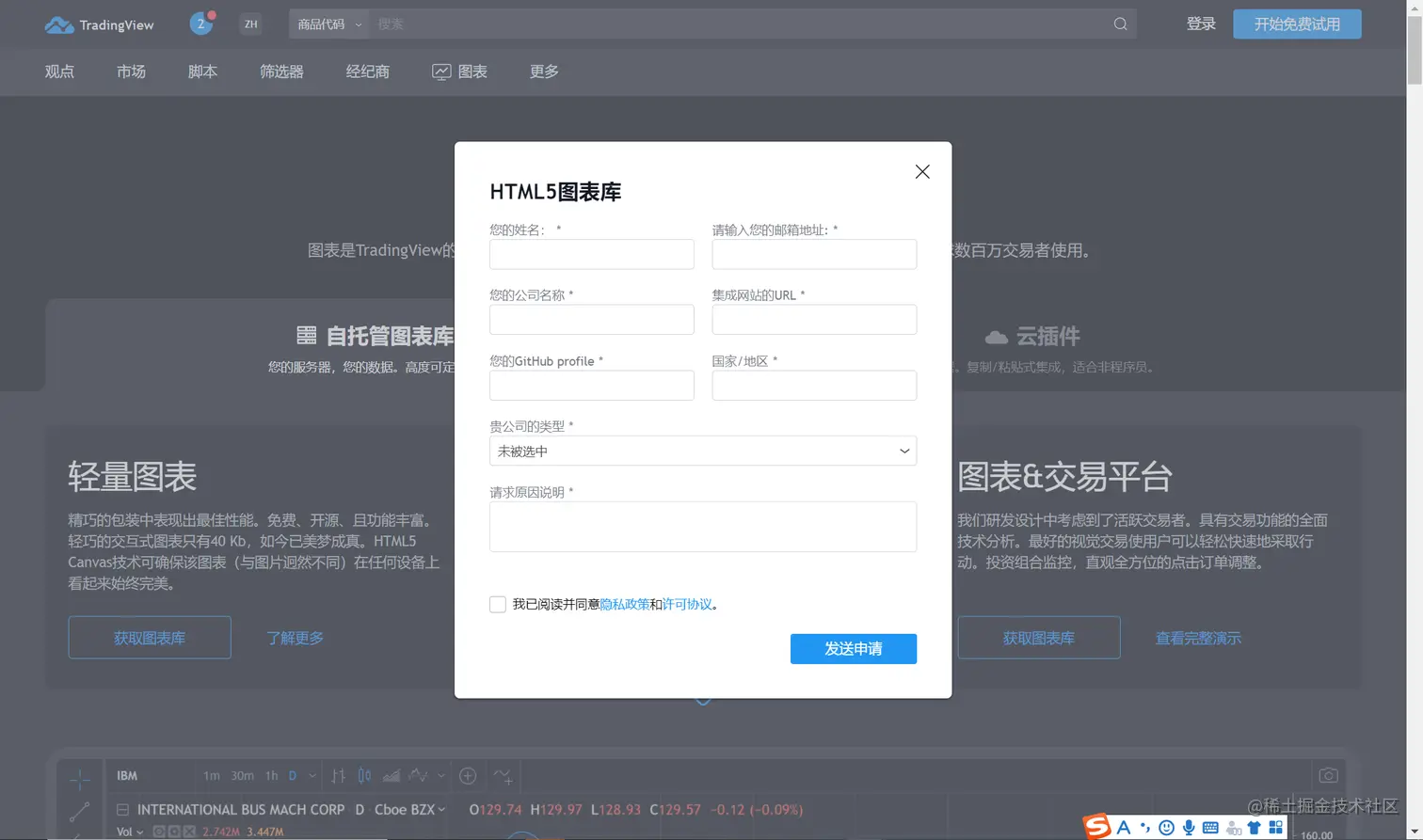Viewport: 1423px width, 840px height.
Task: Switch chart to candlestick style icon
Action: pos(365,775)
